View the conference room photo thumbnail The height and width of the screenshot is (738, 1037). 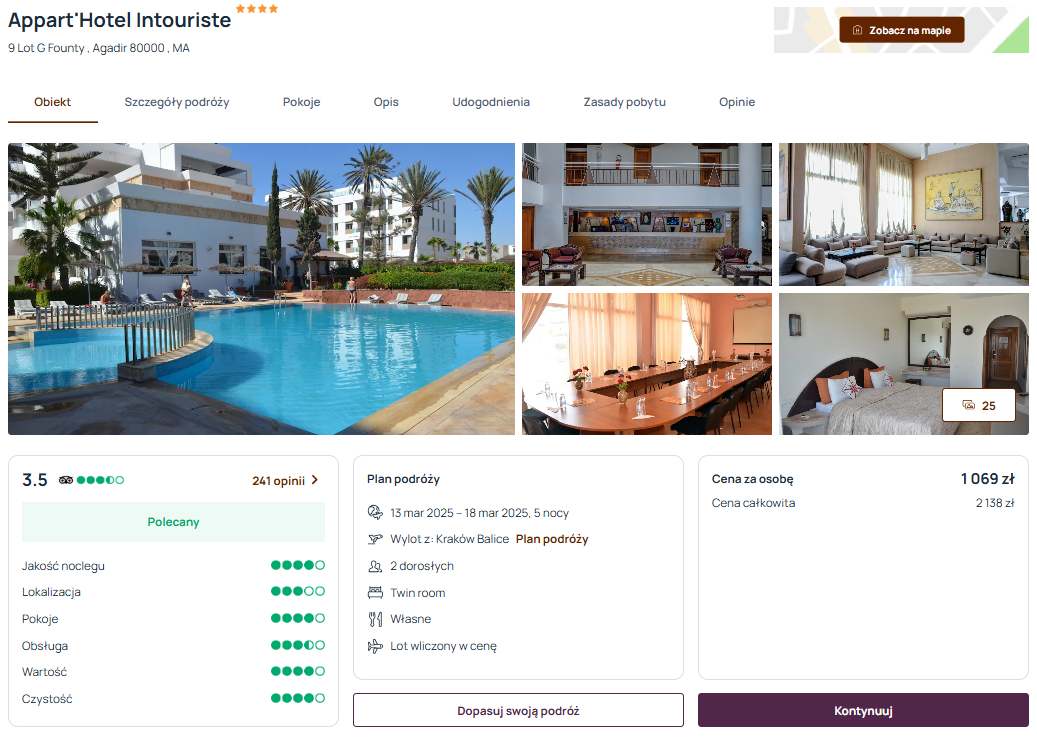[647, 364]
